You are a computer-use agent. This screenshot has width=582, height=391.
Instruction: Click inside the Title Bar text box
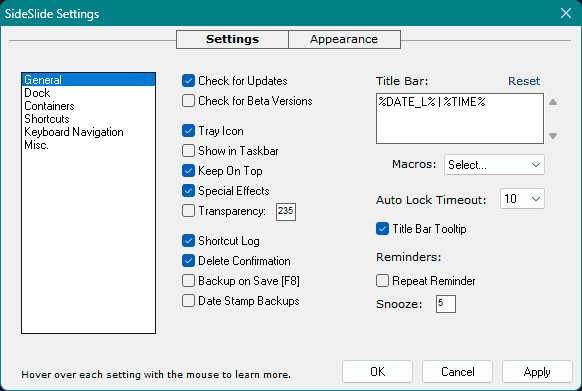tap(460, 118)
